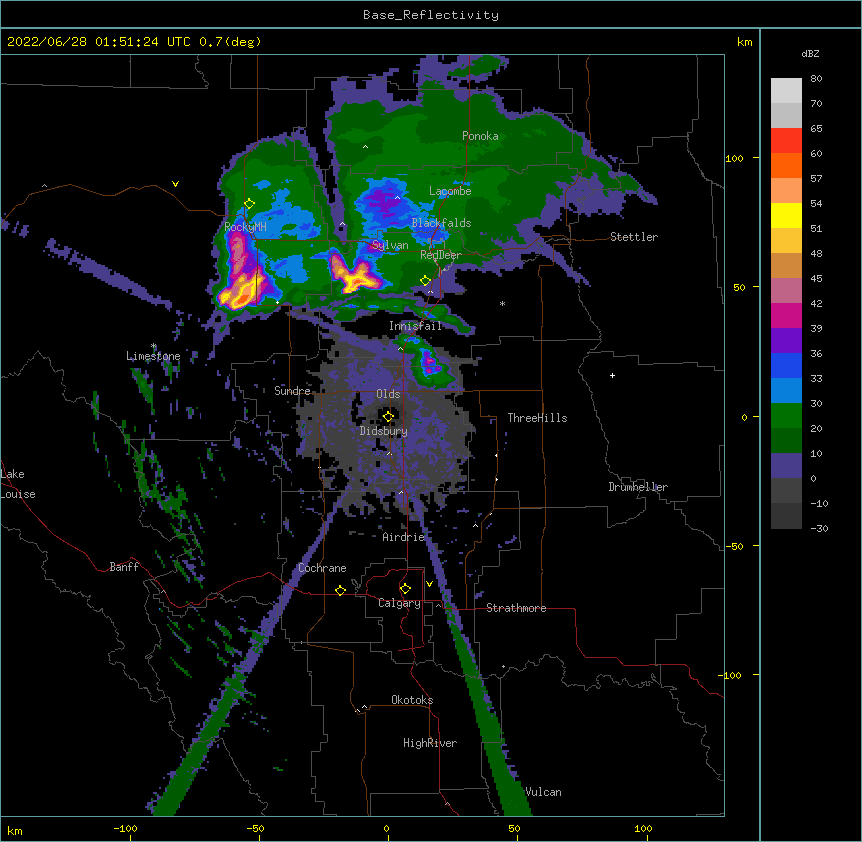Click the white plus marker north of Drumheller
The width and height of the screenshot is (862, 842).
612,375
